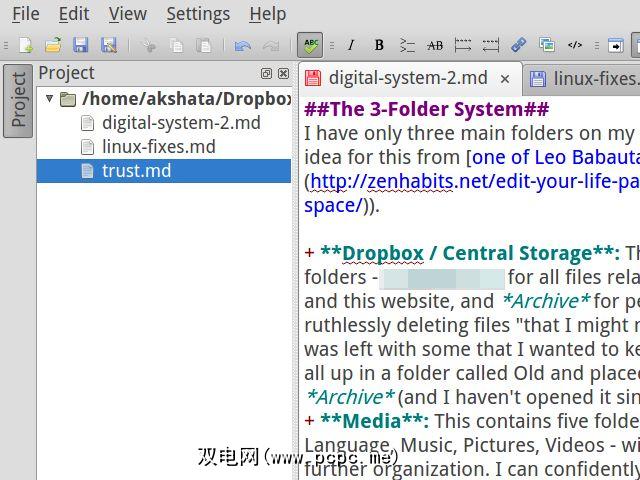The width and height of the screenshot is (640, 480).
Task: Click the 'one of Leo Babauta' link text
Action: click(556, 158)
